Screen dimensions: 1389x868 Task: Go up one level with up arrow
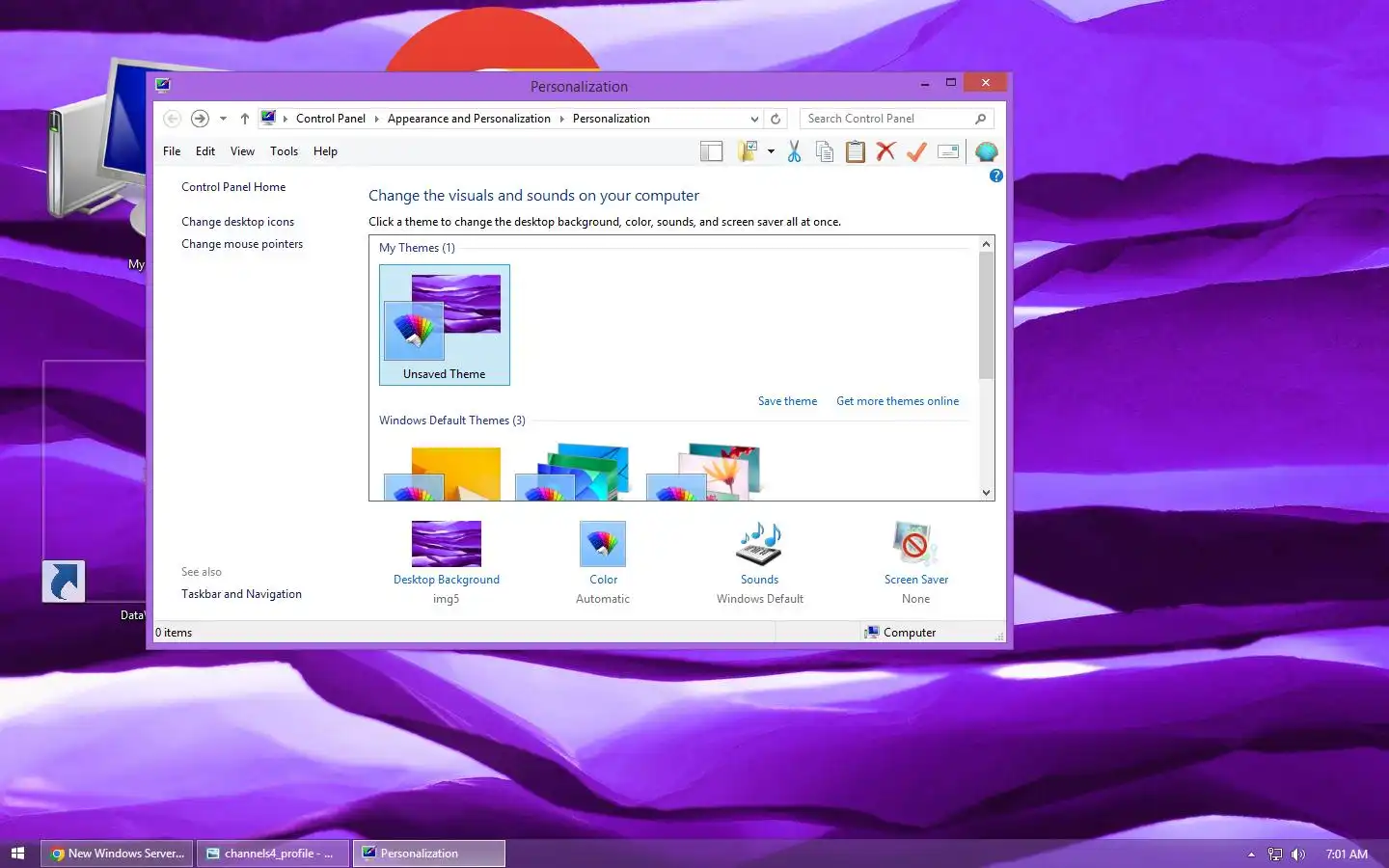[x=245, y=119]
